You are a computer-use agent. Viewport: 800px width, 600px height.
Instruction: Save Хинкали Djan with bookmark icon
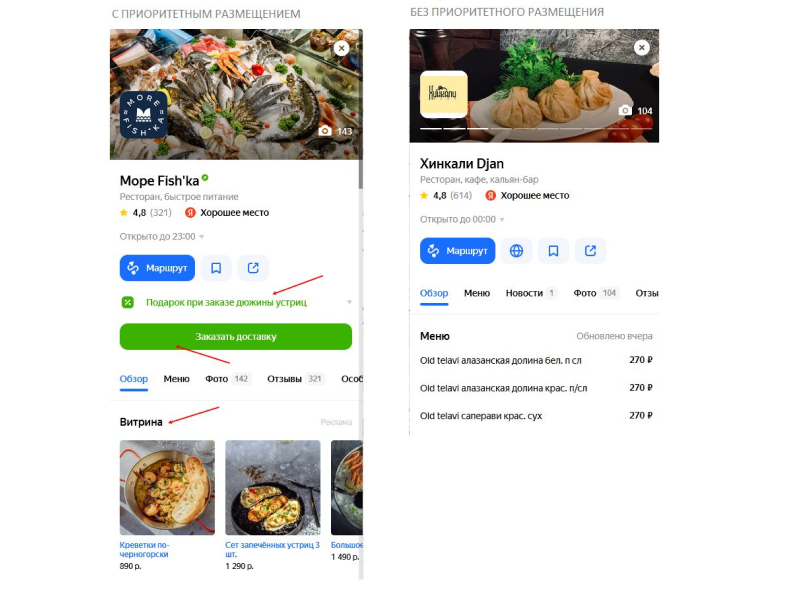pyautogui.click(x=553, y=251)
